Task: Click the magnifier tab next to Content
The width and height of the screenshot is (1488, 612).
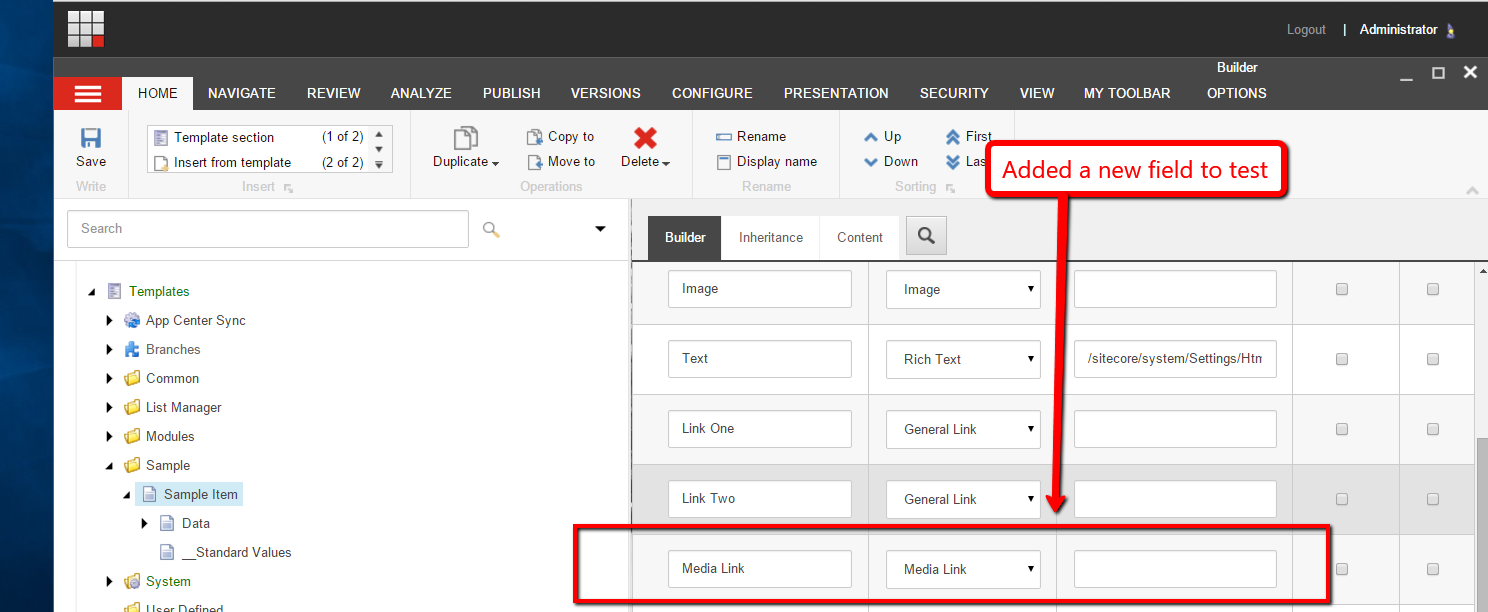Action: 926,236
